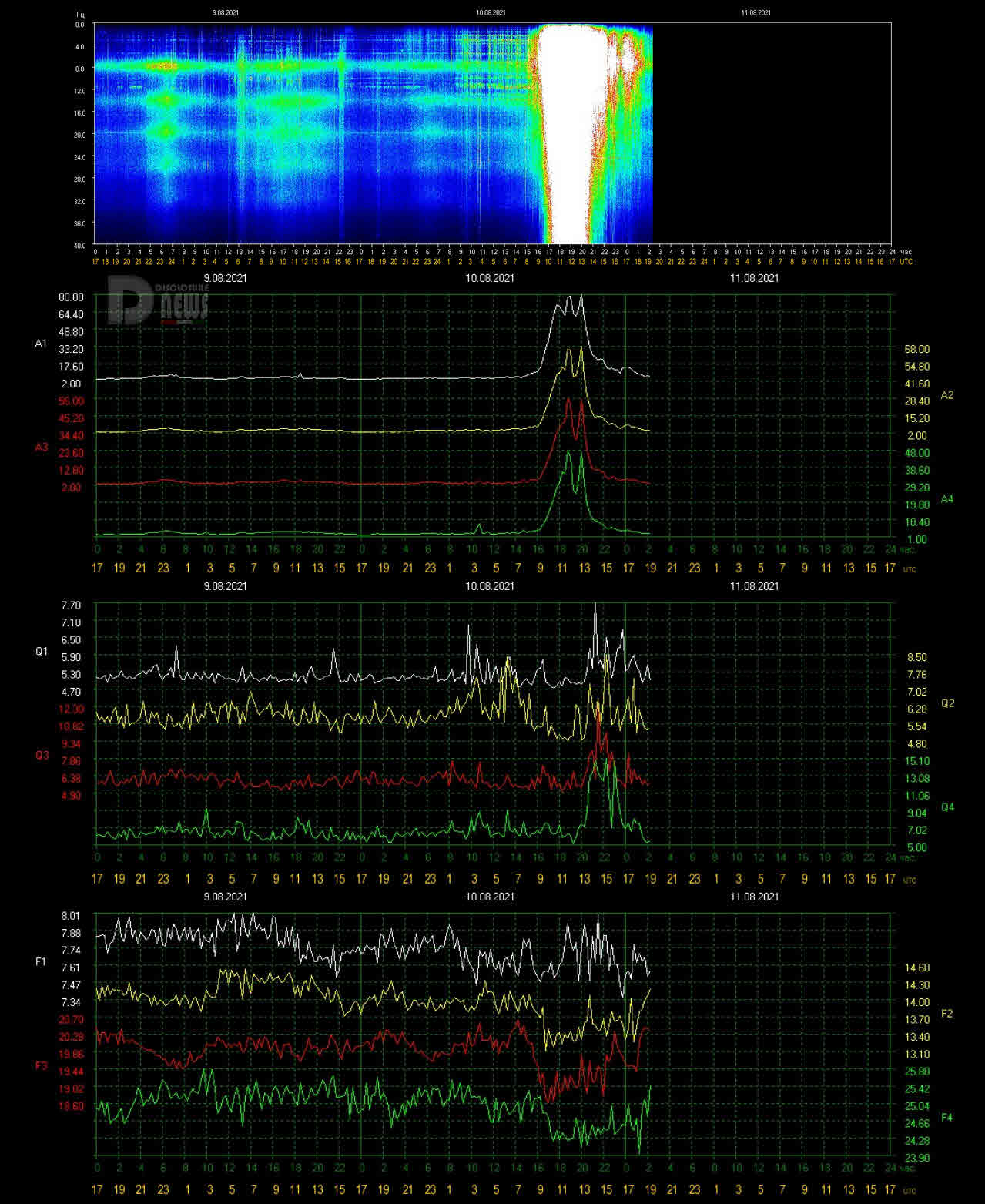Pick the F1 frequency series label
This screenshot has width=985, height=1204.
click(x=42, y=961)
